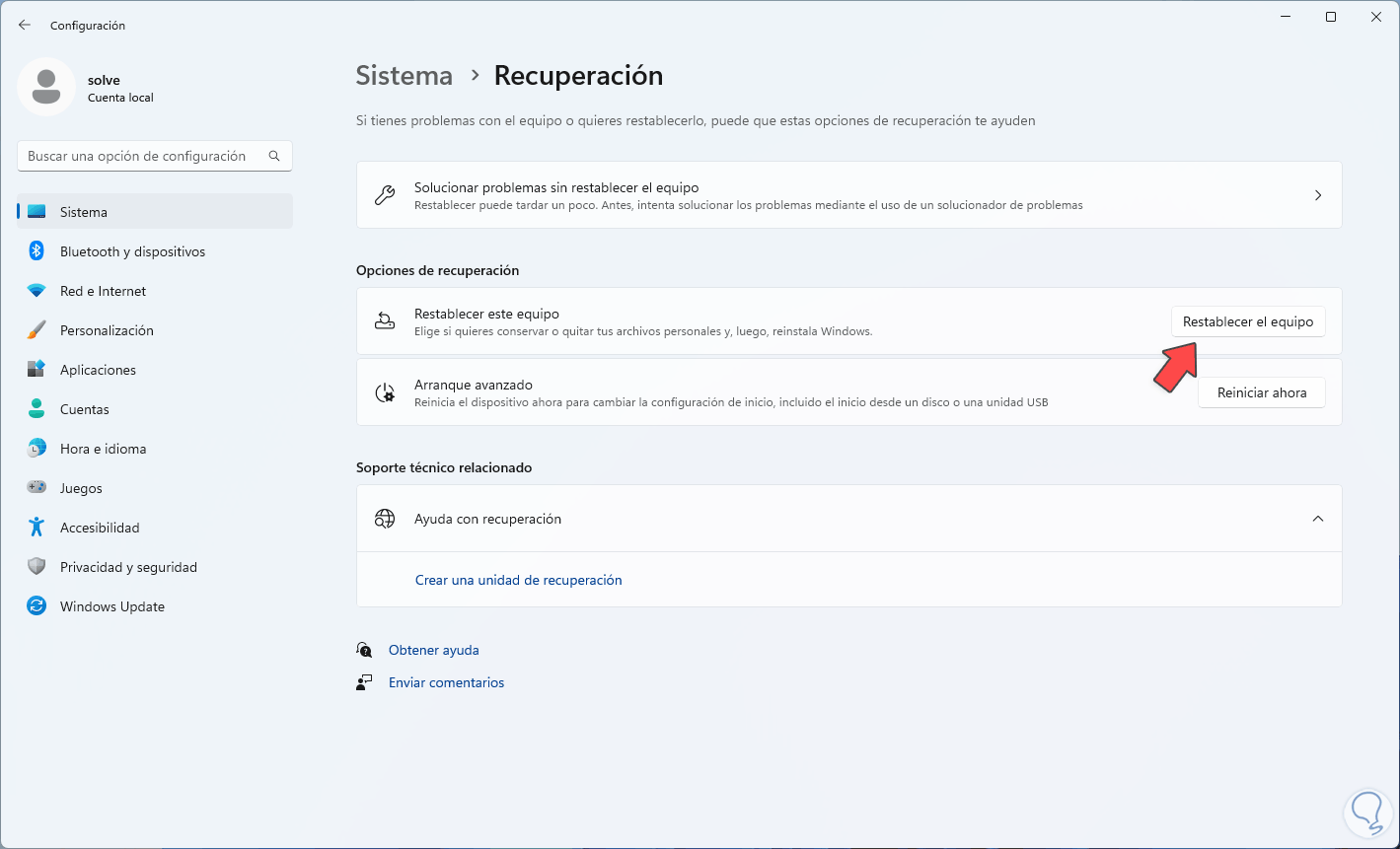The image size is (1400, 849).
Task: Open the Cuentas settings section
Action: (85, 409)
